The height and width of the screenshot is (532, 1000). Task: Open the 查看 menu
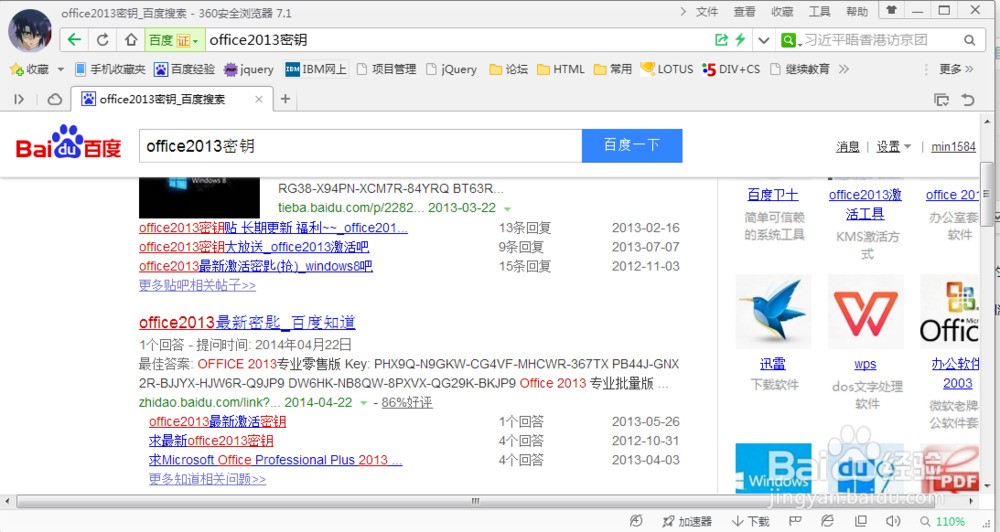click(x=744, y=11)
